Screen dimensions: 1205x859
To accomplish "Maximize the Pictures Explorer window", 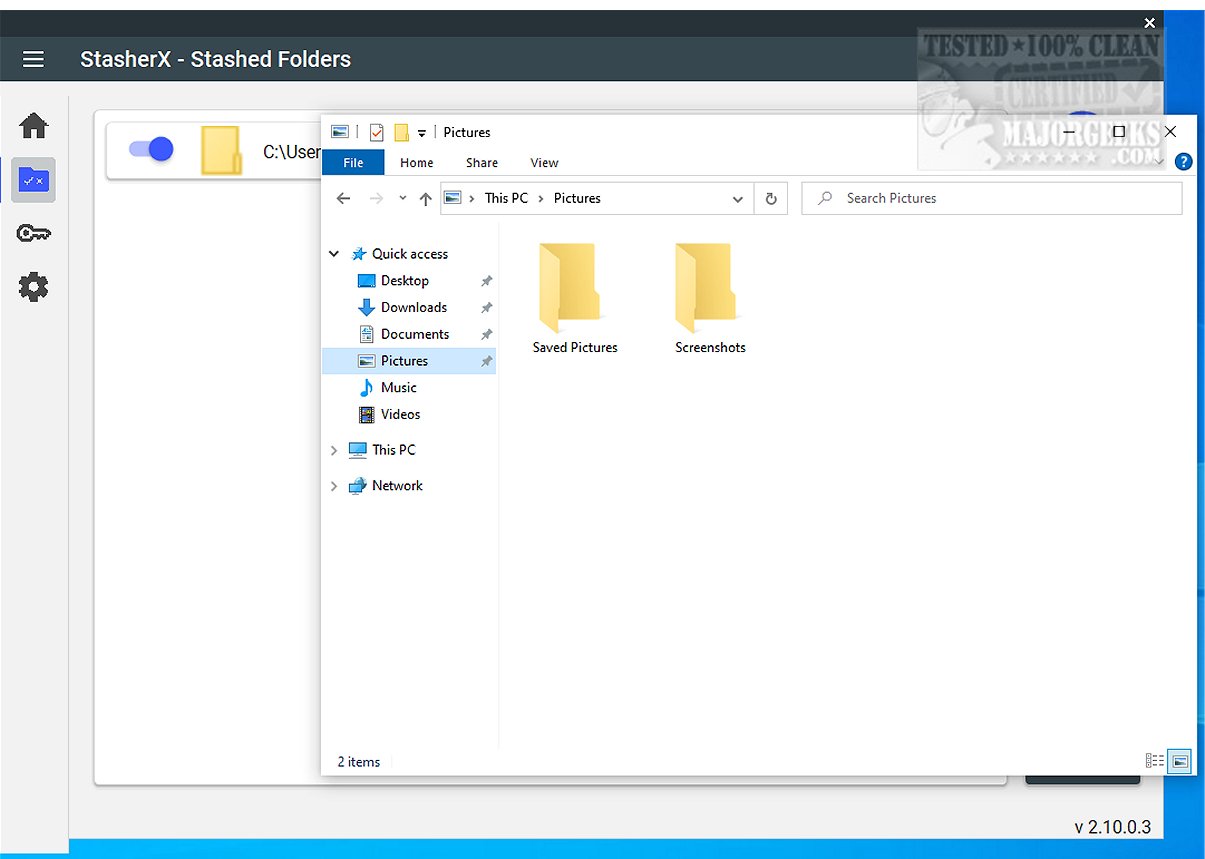I will point(1119,132).
